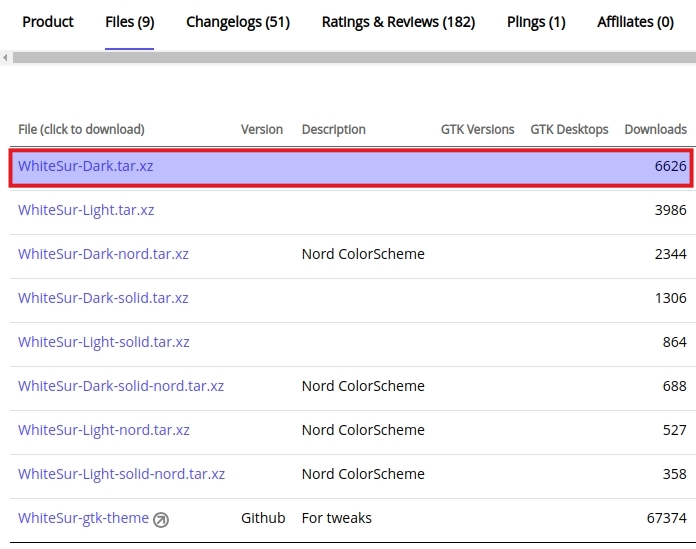Click the 864 downloads count
696x549 pixels.
coord(675,342)
